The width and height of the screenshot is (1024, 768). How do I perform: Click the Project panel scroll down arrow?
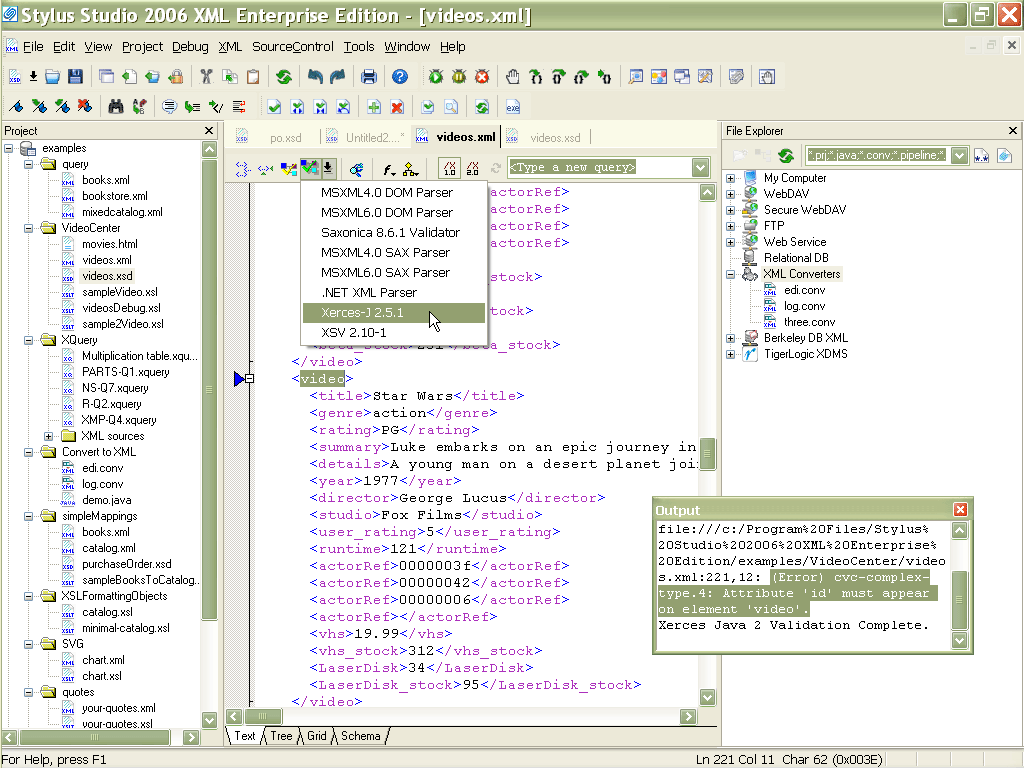click(209, 720)
